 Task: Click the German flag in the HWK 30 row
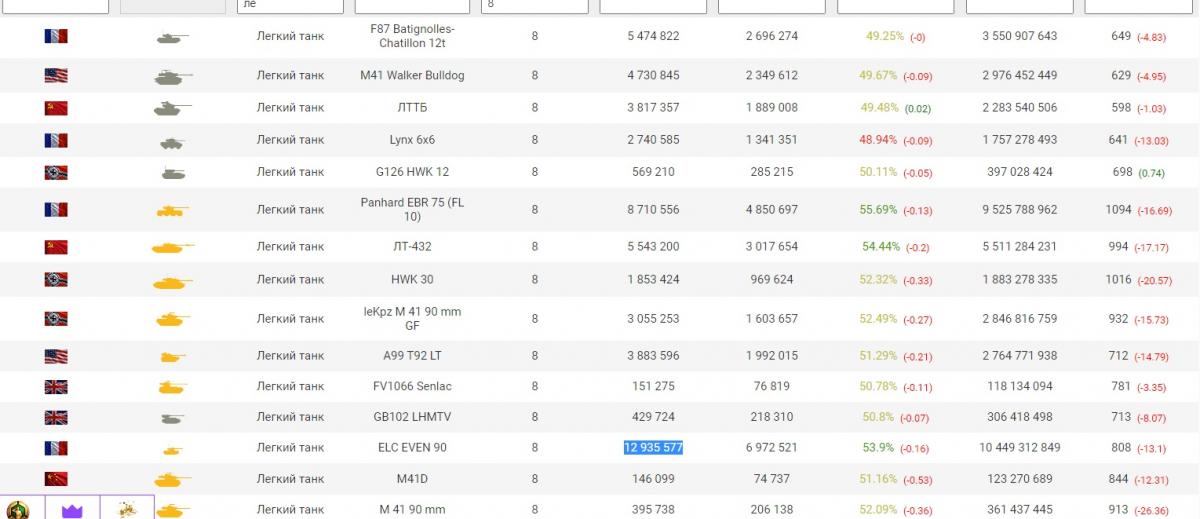(x=56, y=279)
